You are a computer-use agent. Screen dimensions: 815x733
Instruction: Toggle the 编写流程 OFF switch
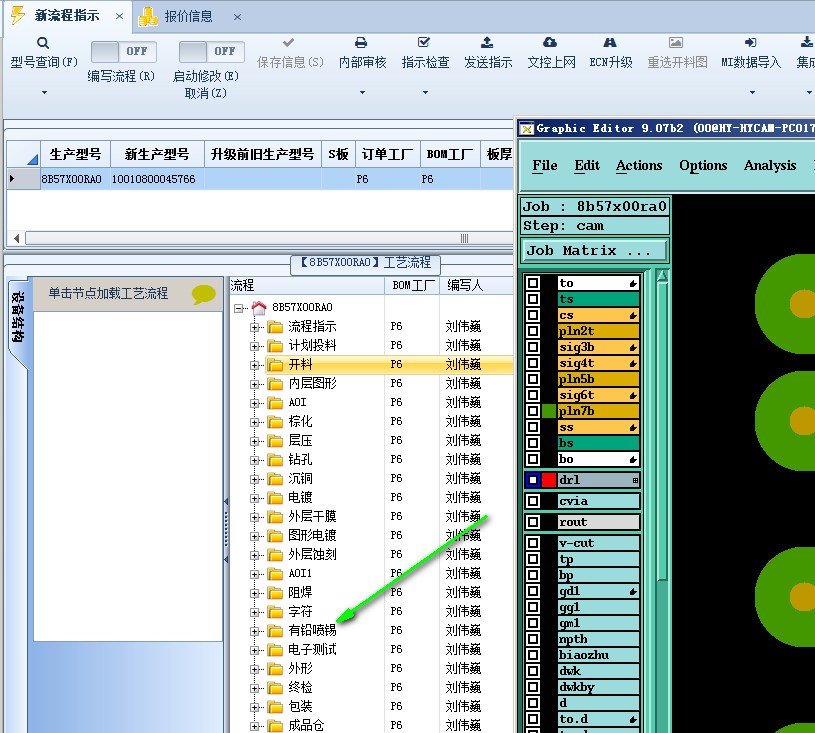[x=124, y=51]
